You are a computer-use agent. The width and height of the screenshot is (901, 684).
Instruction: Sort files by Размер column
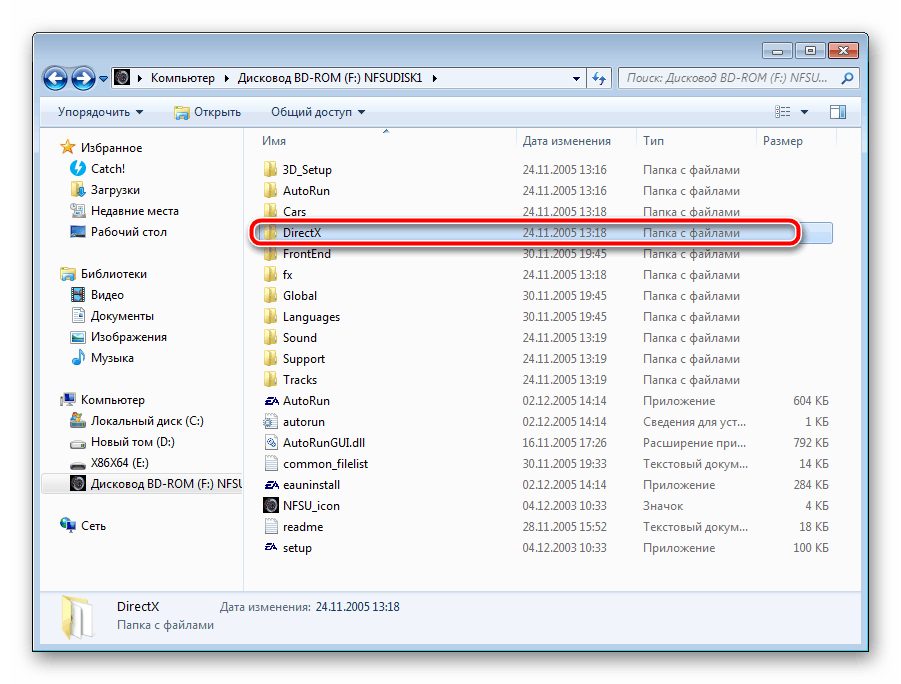[x=782, y=141]
